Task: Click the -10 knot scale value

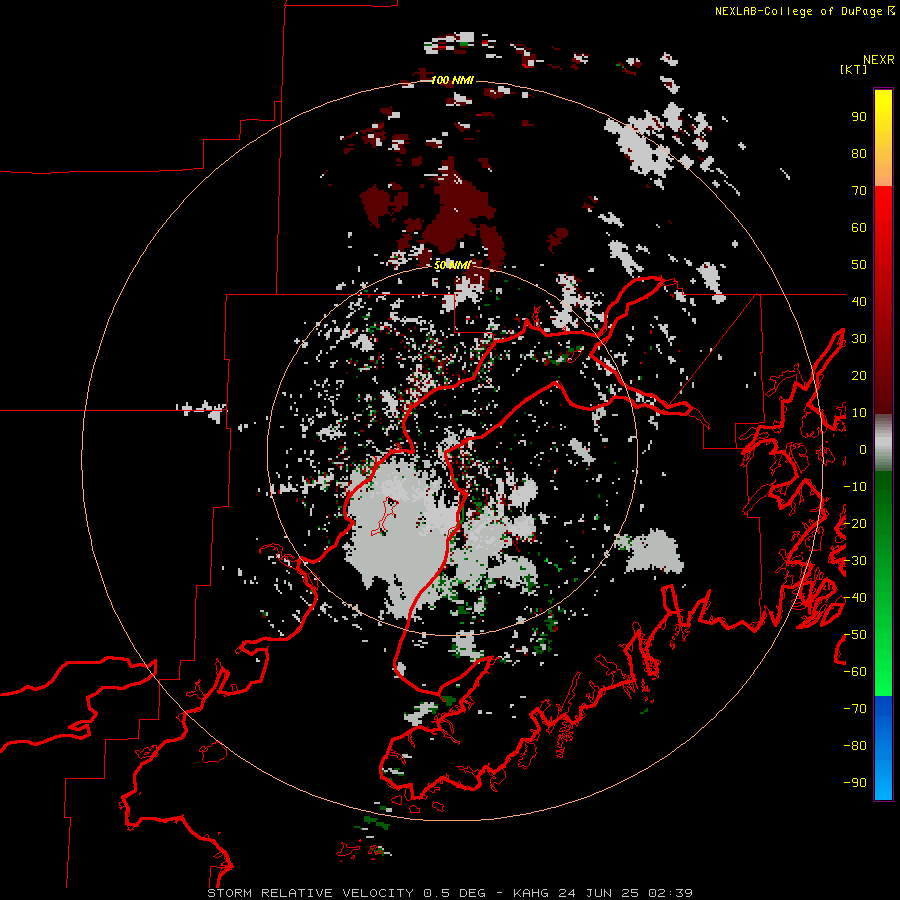Action: point(855,487)
